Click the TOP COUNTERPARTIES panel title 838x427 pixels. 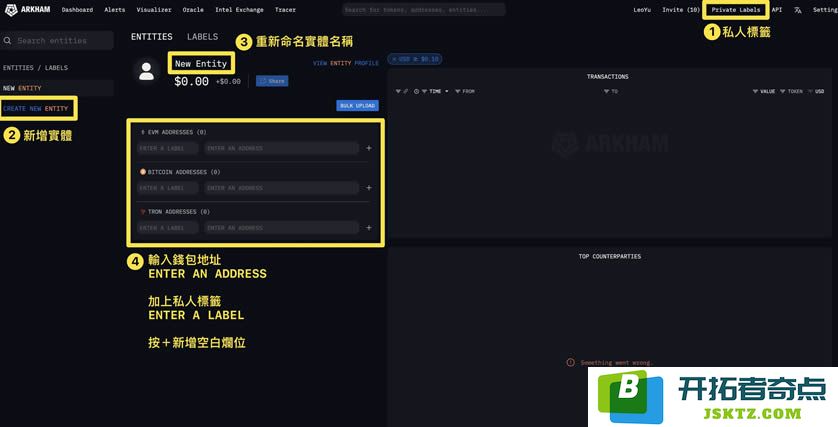coord(610,256)
